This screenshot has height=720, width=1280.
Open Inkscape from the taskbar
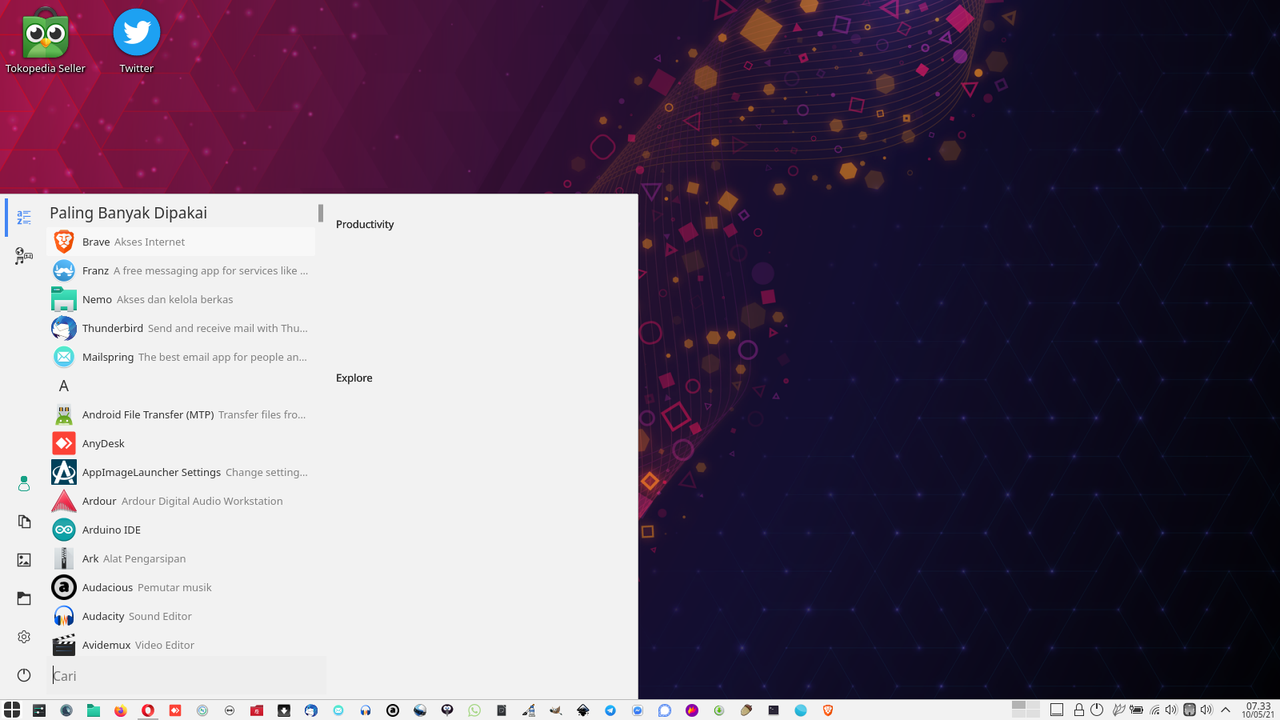583,710
